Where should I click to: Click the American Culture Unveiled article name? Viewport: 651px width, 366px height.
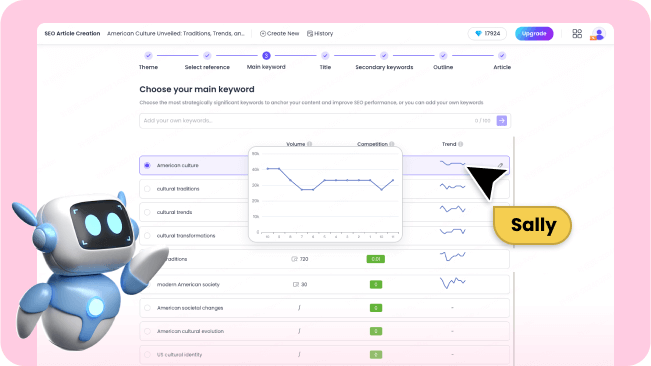point(176,34)
